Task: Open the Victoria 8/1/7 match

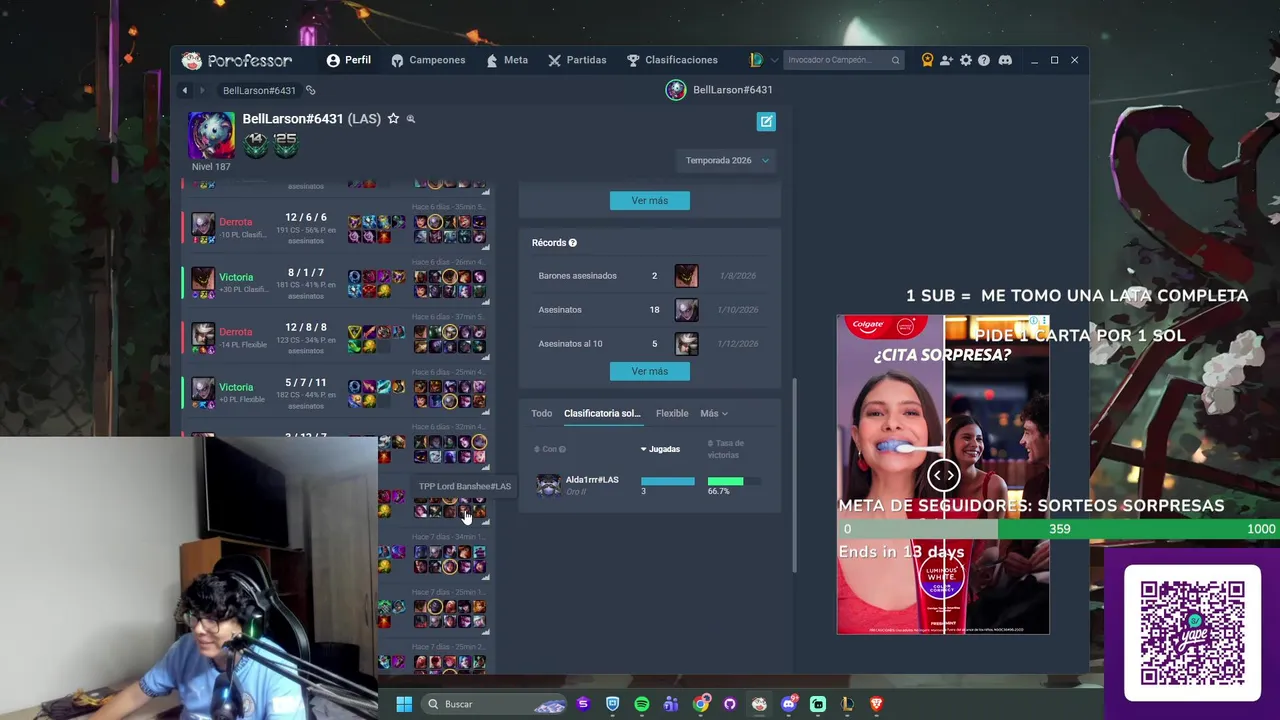Action: coord(336,283)
